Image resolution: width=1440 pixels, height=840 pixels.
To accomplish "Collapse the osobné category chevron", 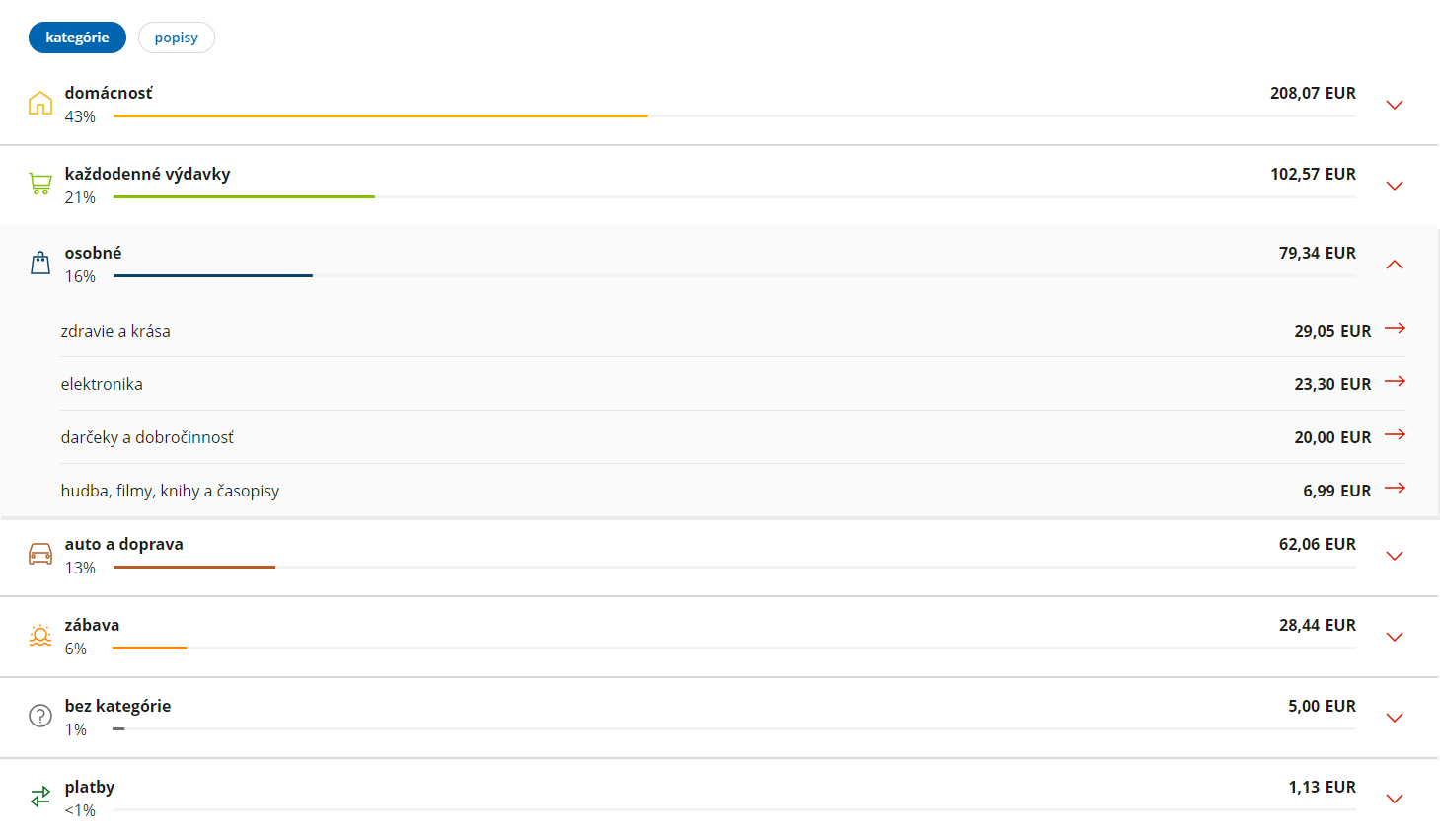I will click(x=1395, y=264).
